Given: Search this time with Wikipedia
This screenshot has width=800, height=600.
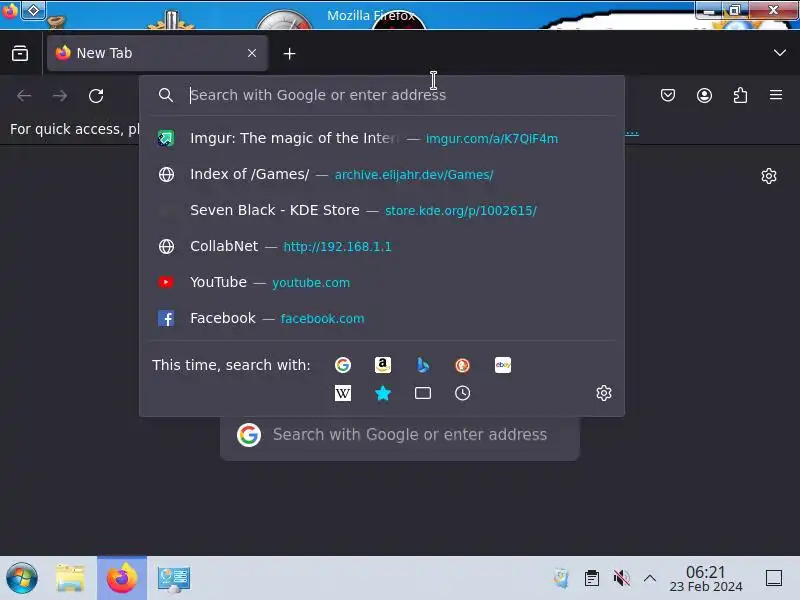Looking at the screenshot, I should point(343,393).
